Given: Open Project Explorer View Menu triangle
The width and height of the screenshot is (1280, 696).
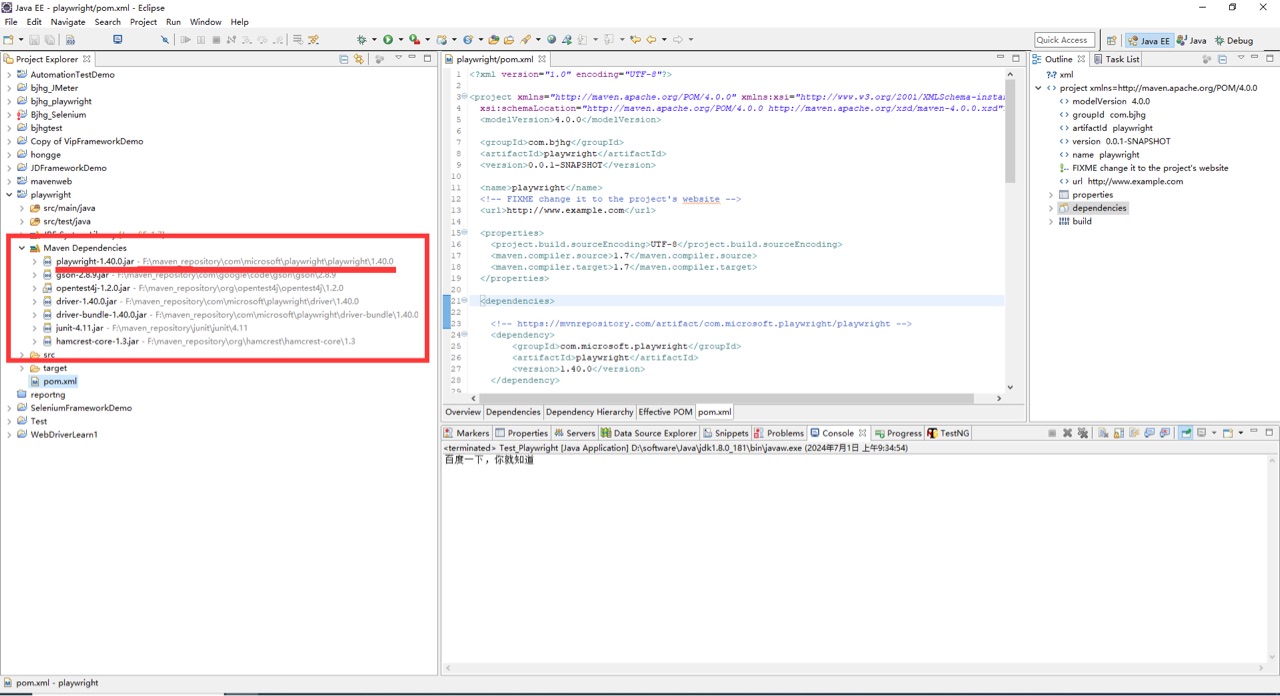Looking at the screenshot, I should tap(398, 59).
